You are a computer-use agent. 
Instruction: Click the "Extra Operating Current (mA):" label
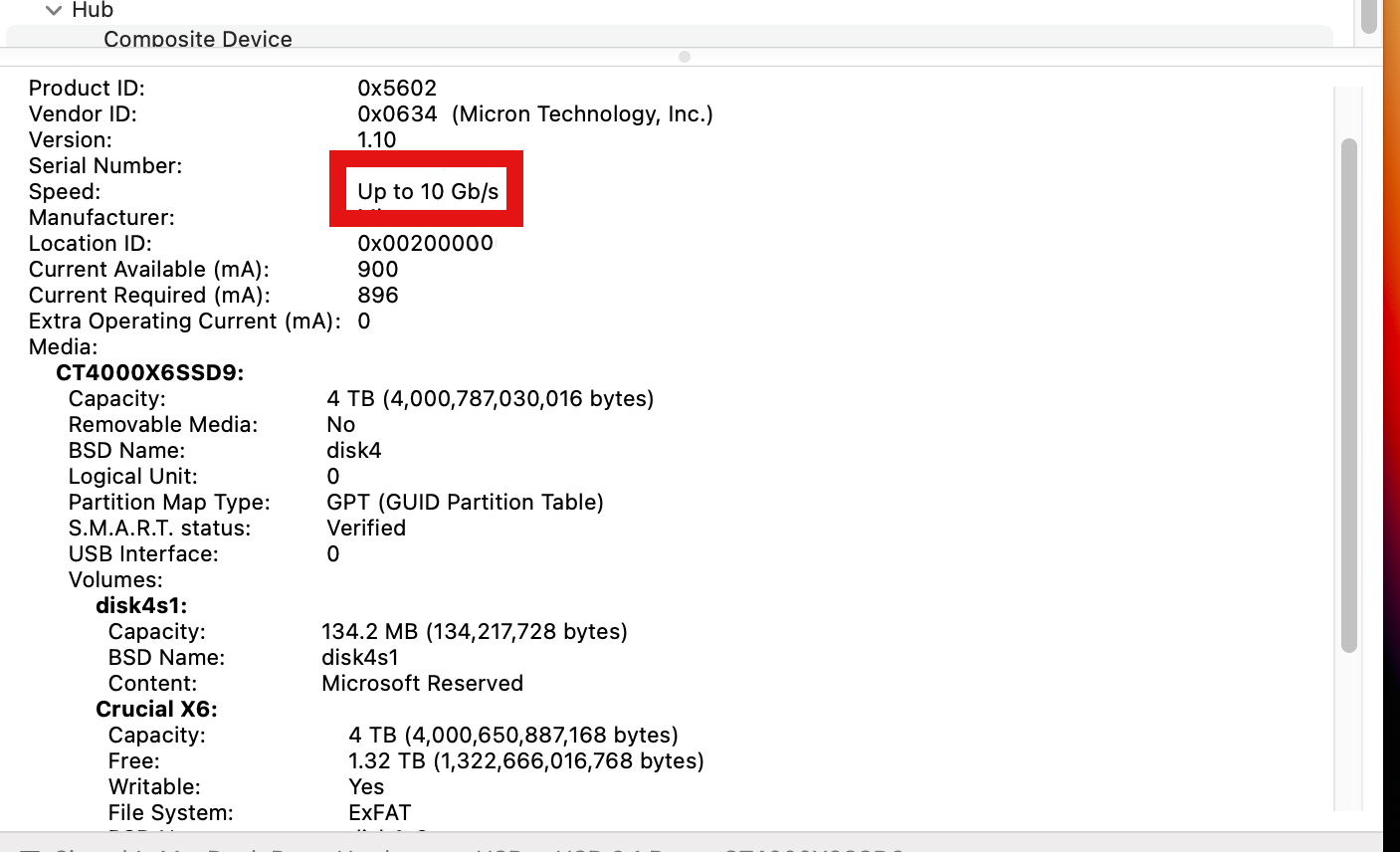pyautogui.click(x=185, y=321)
